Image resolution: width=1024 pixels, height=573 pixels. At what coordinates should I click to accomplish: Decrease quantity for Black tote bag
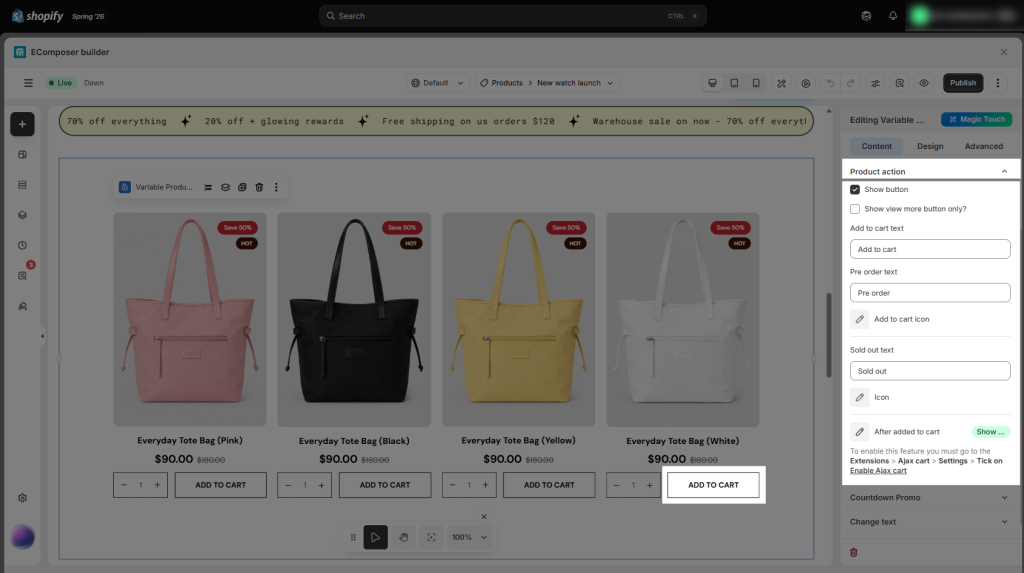[x=288, y=485]
